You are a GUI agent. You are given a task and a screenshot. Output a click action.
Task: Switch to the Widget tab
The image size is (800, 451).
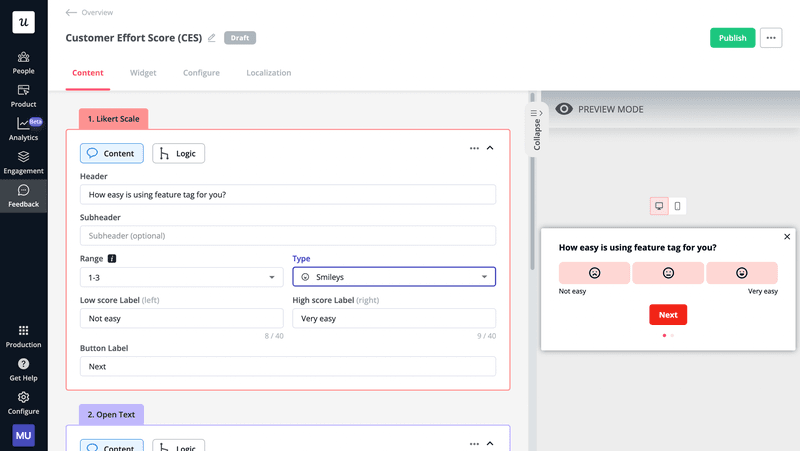coord(143,72)
